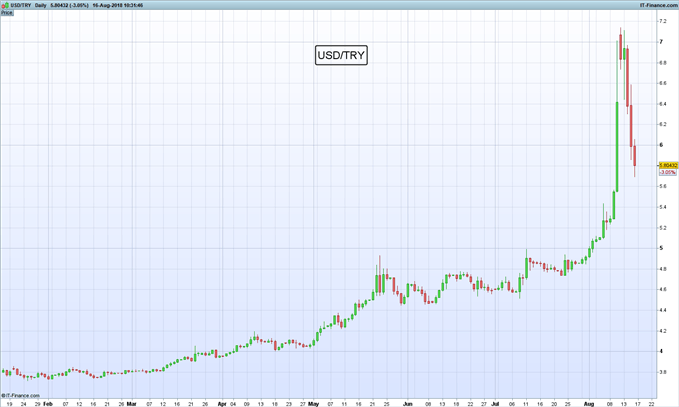The height and width of the screenshot is (407, 679).
Task: Click the Aug month label on the date axis
Action: tap(589, 404)
